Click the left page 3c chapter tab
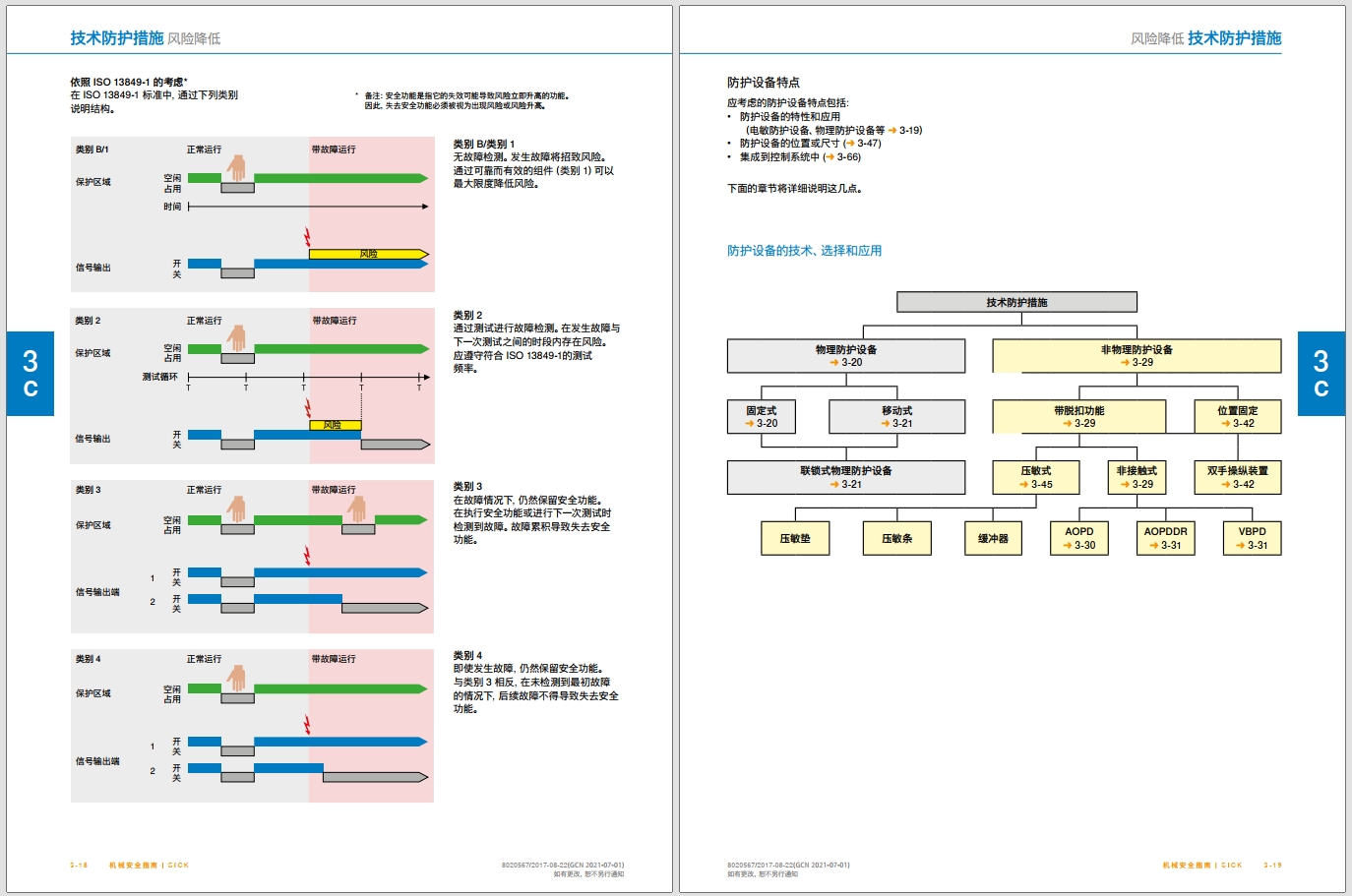The width and height of the screenshot is (1352, 896). [31, 374]
